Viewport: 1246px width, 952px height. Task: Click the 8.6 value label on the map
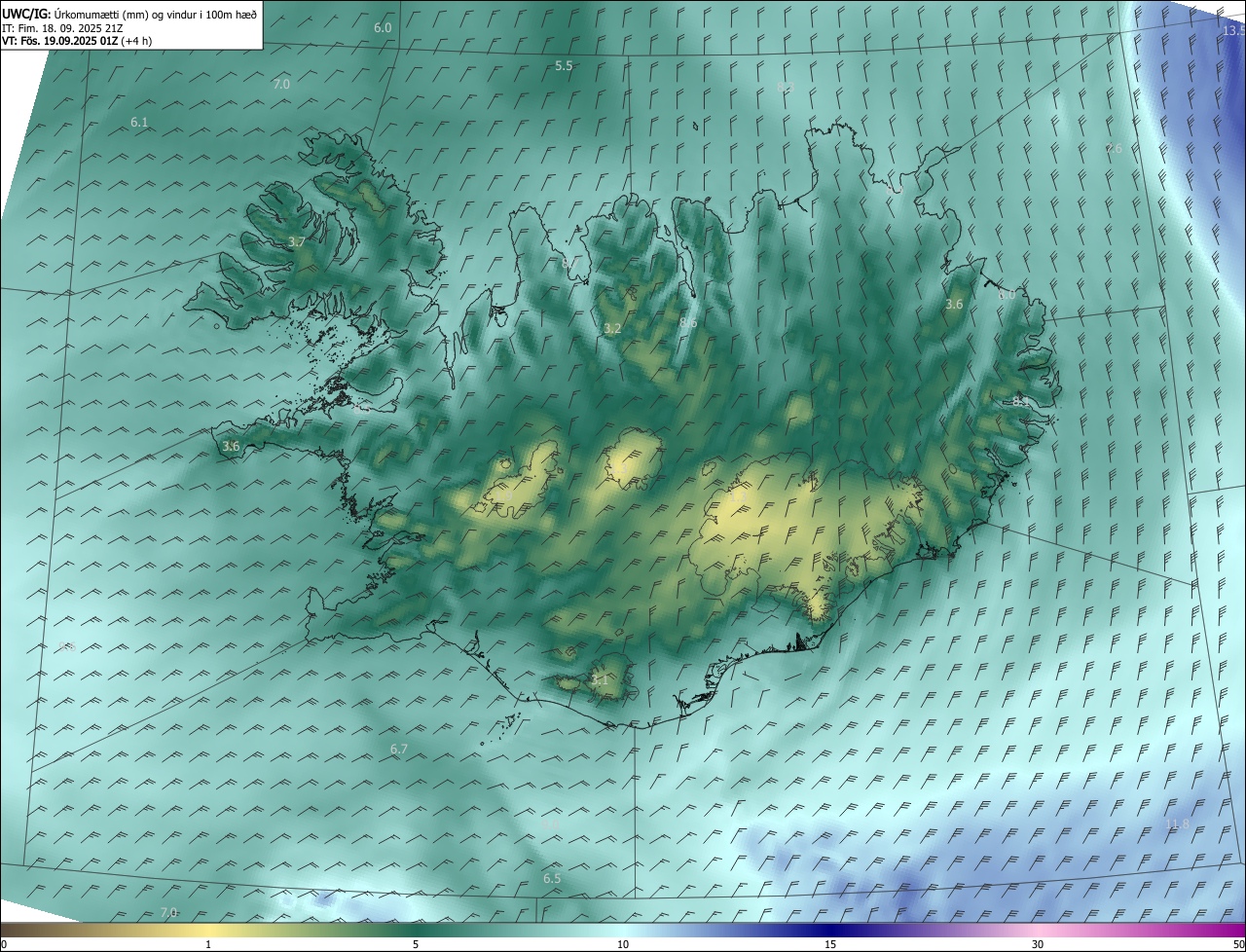tap(688, 322)
